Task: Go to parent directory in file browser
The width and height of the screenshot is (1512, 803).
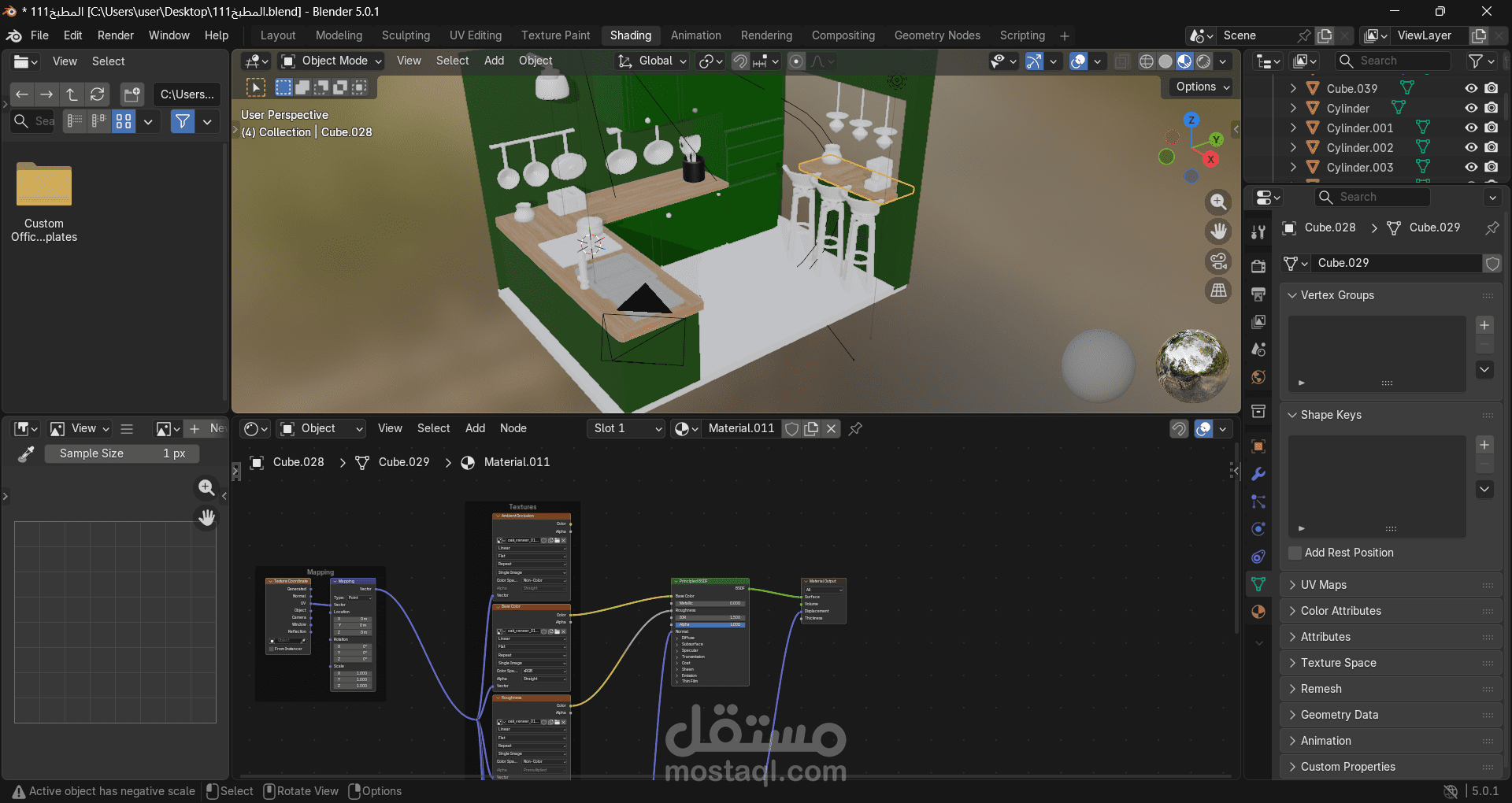Action: 72,94
